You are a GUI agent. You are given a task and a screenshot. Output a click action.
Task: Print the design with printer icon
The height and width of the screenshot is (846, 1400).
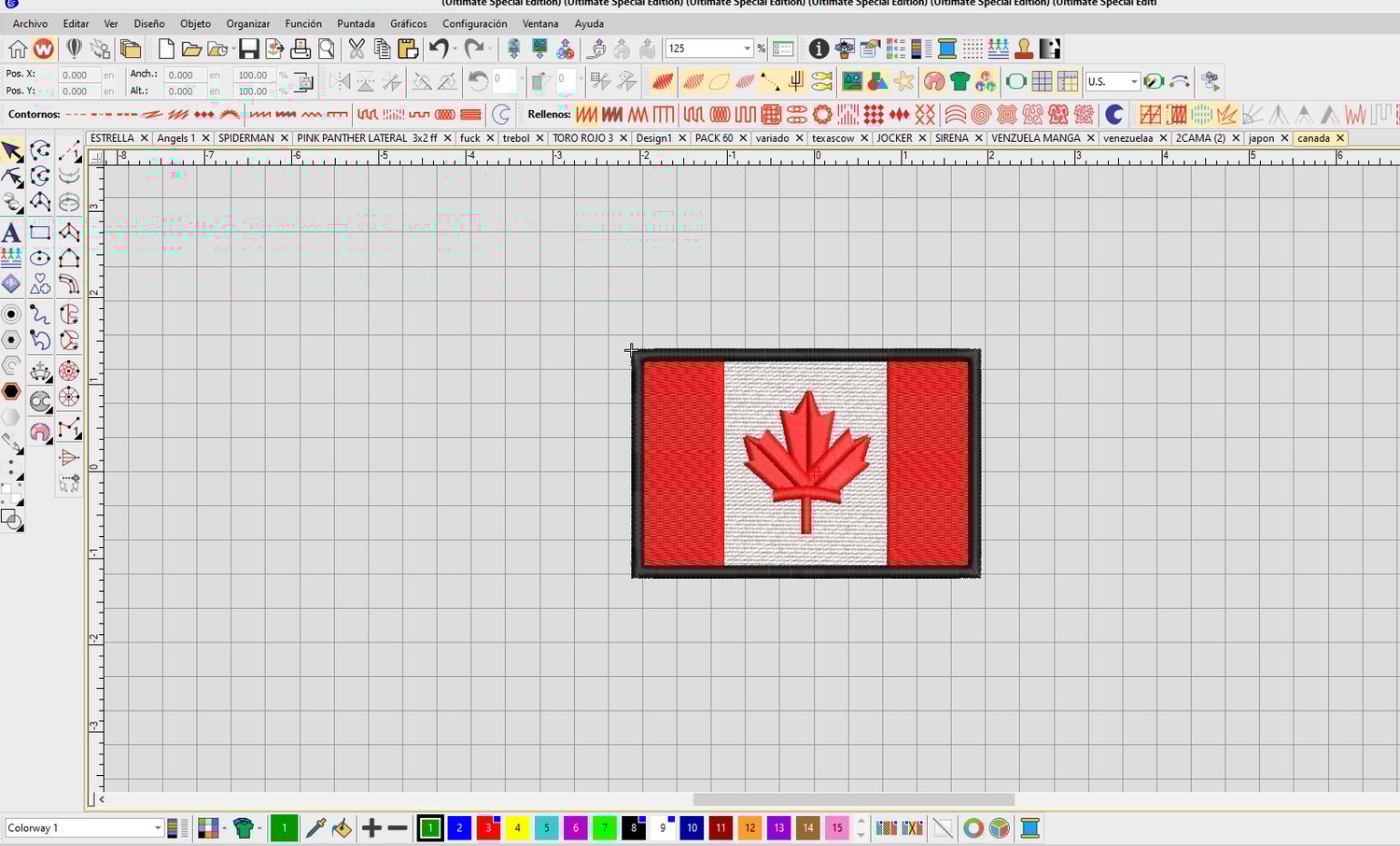[x=301, y=49]
